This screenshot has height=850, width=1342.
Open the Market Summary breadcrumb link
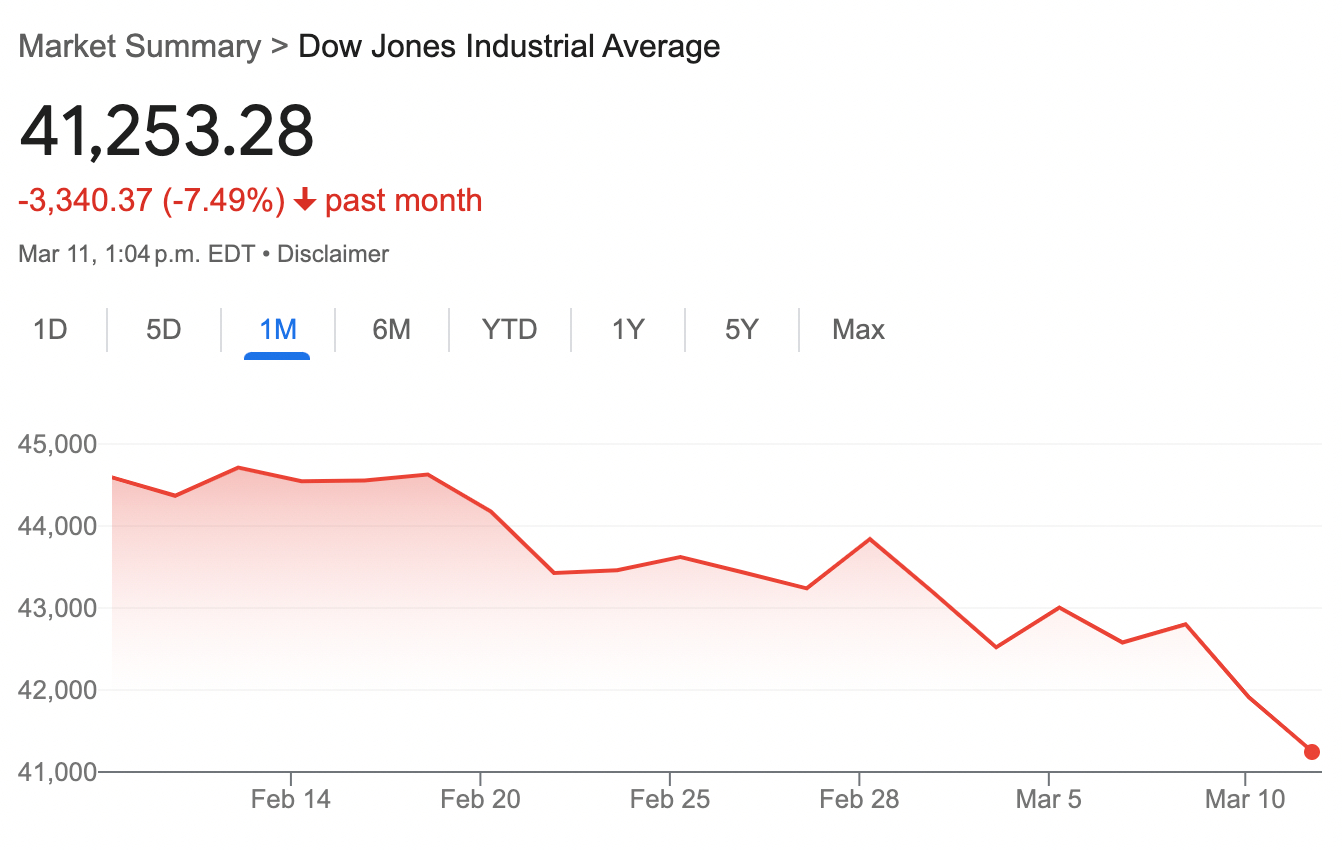tap(139, 46)
